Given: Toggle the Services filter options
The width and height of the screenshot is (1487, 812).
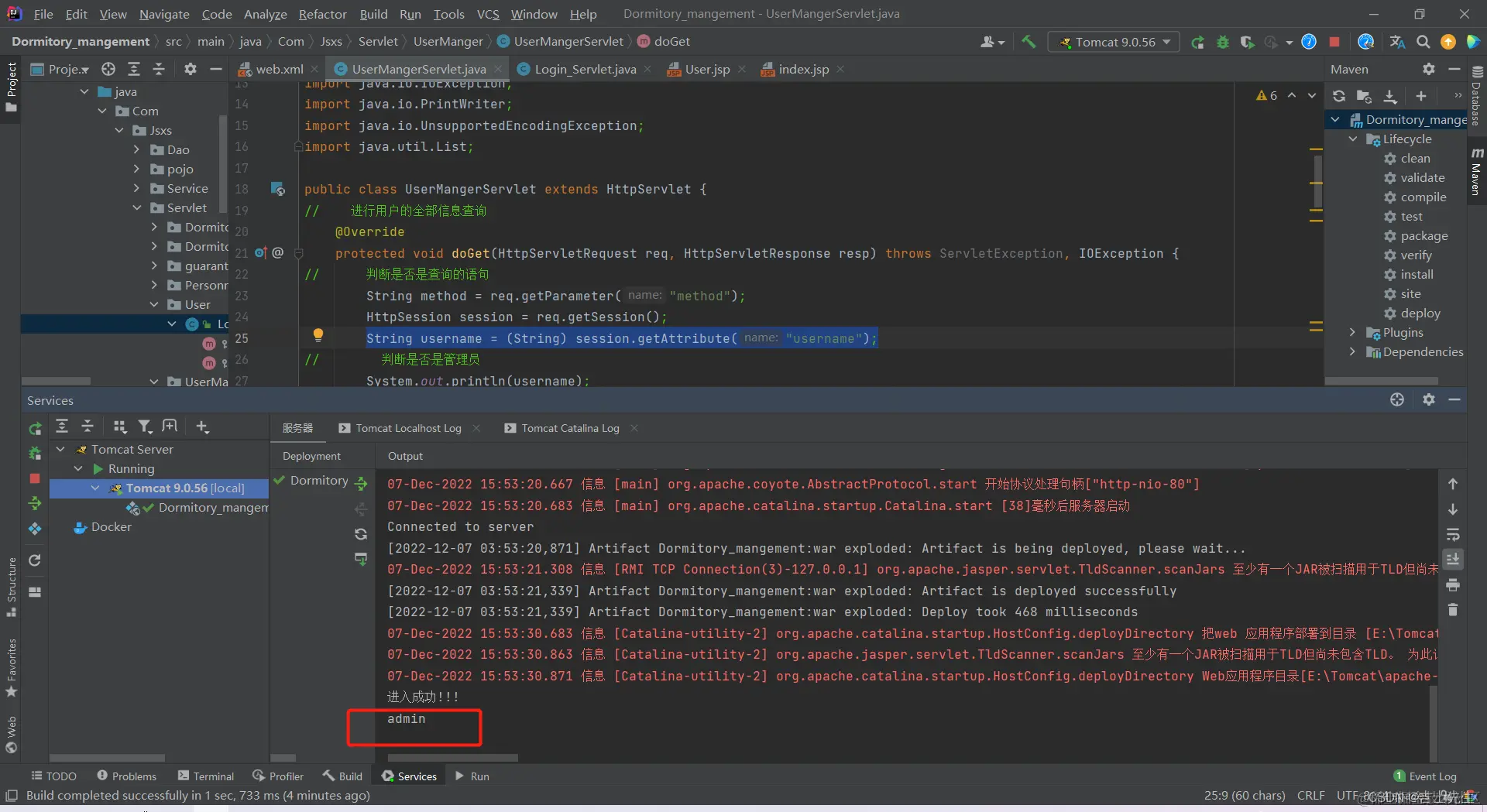Looking at the screenshot, I should (x=145, y=427).
